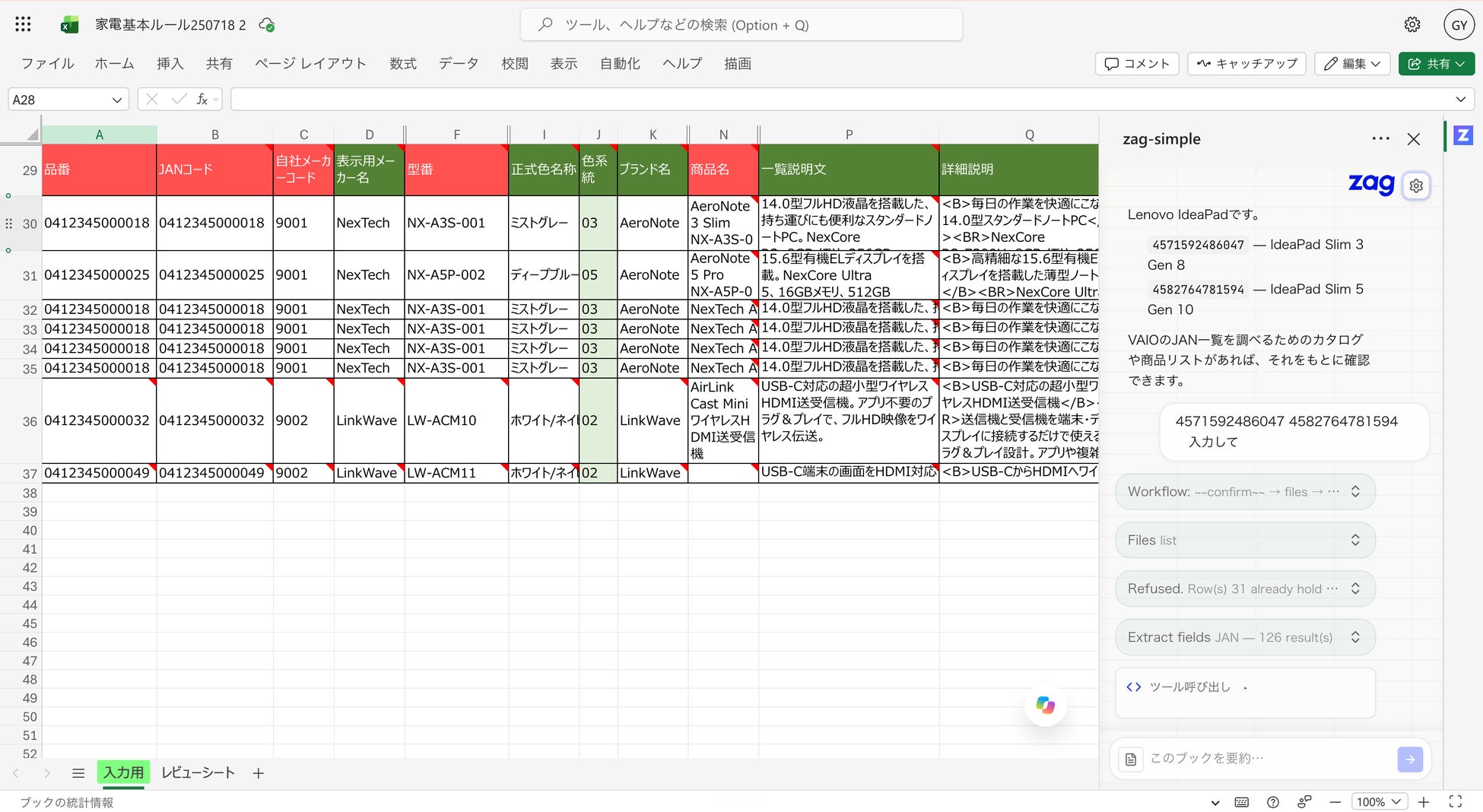The height and width of the screenshot is (812, 1483).
Task: Open zag add-in settings gear
Action: (x=1416, y=186)
